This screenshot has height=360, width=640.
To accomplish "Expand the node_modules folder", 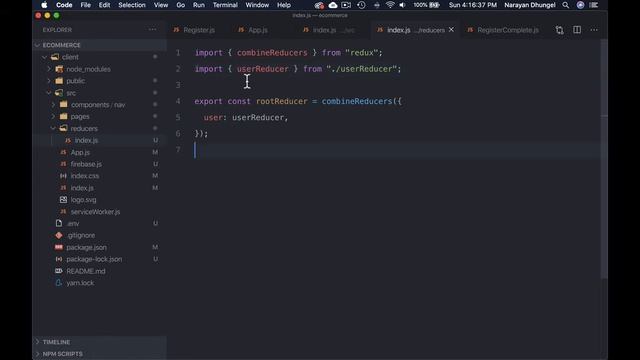I will click(x=49, y=69).
